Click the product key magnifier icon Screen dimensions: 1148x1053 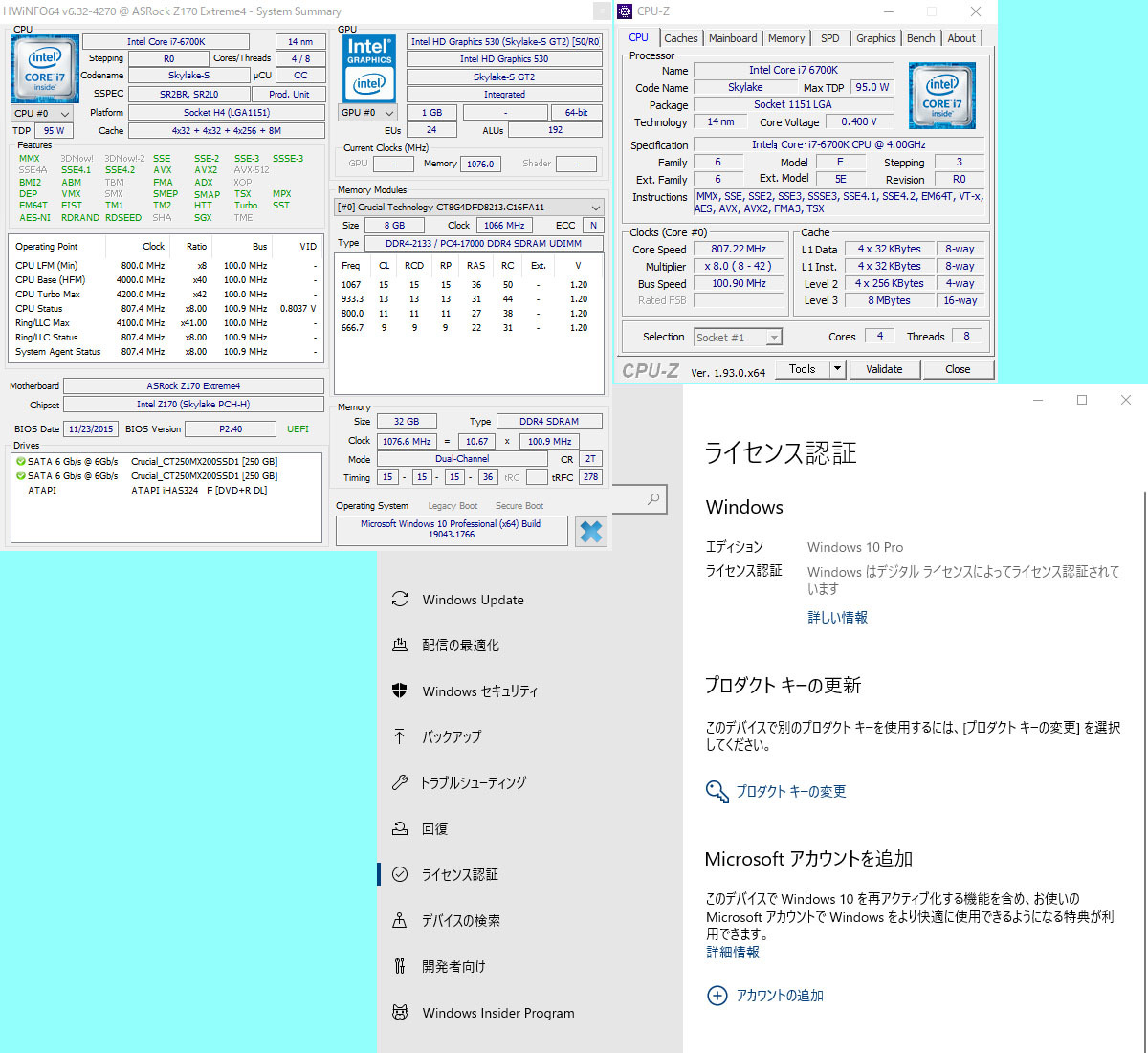pyautogui.click(x=717, y=791)
